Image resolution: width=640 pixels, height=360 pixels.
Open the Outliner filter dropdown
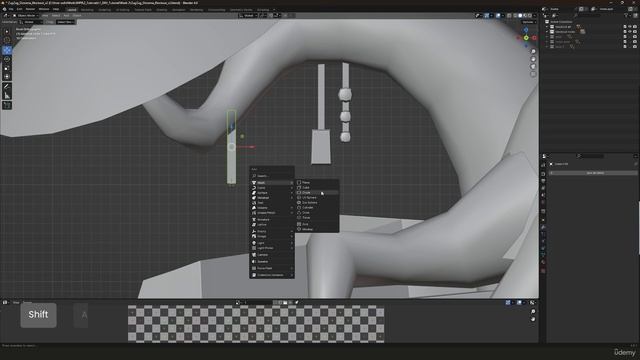[x=627, y=16]
